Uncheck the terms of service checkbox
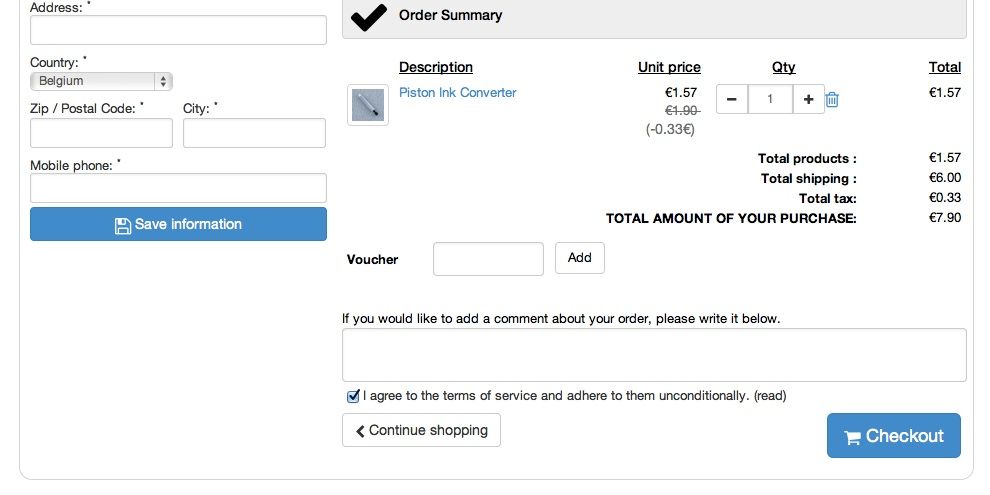This screenshot has width=990, height=495. click(353, 397)
